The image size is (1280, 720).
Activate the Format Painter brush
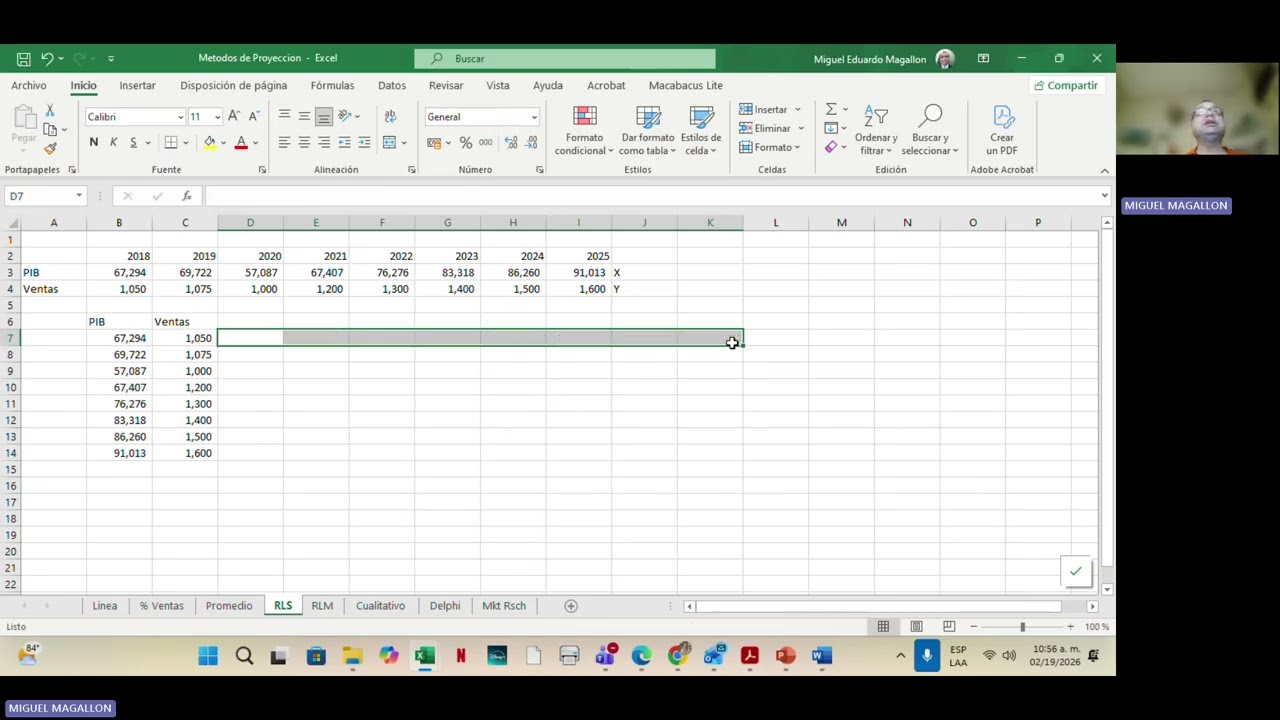(50, 148)
